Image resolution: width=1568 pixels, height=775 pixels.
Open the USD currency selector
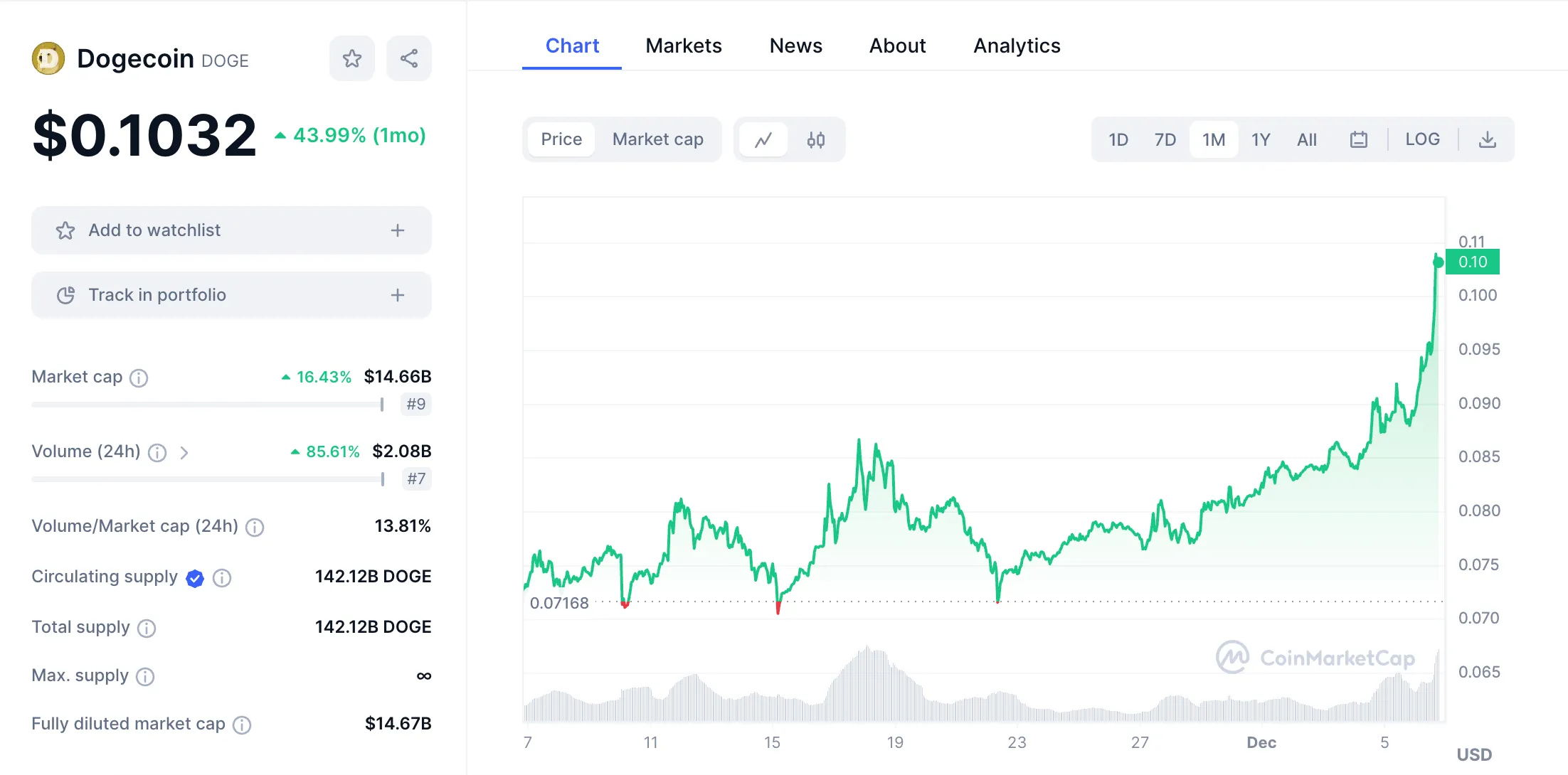tap(1476, 754)
